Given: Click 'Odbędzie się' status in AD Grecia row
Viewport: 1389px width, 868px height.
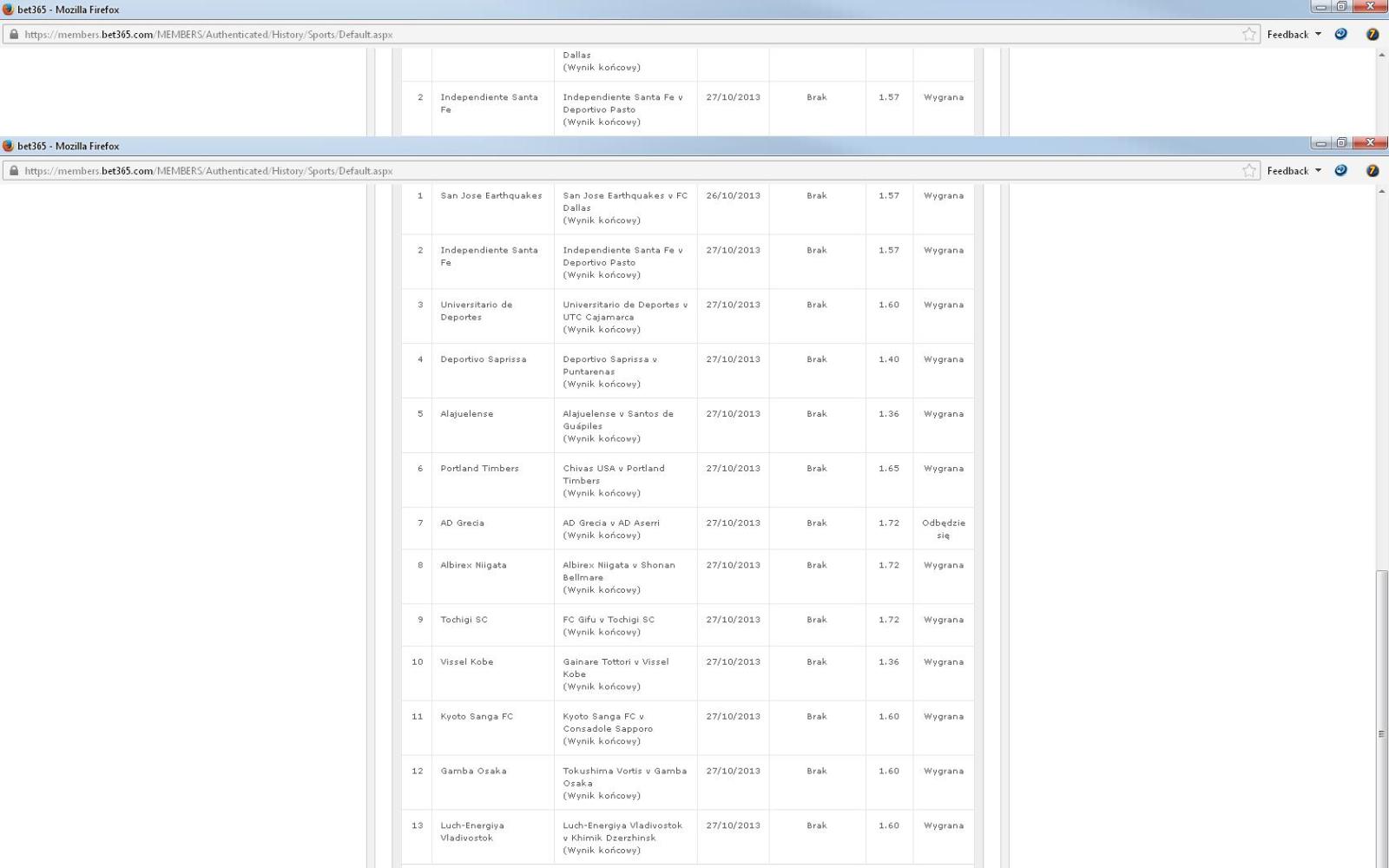Looking at the screenshot, I should pos(944,529).
